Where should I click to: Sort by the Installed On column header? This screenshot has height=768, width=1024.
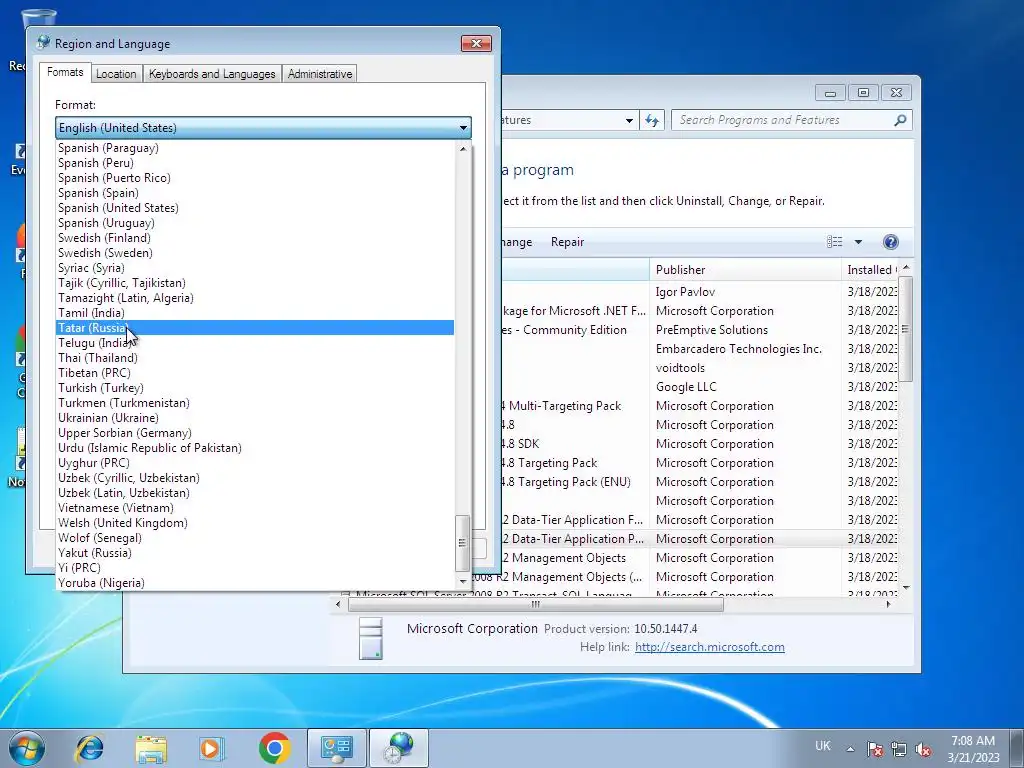point(871,270)
